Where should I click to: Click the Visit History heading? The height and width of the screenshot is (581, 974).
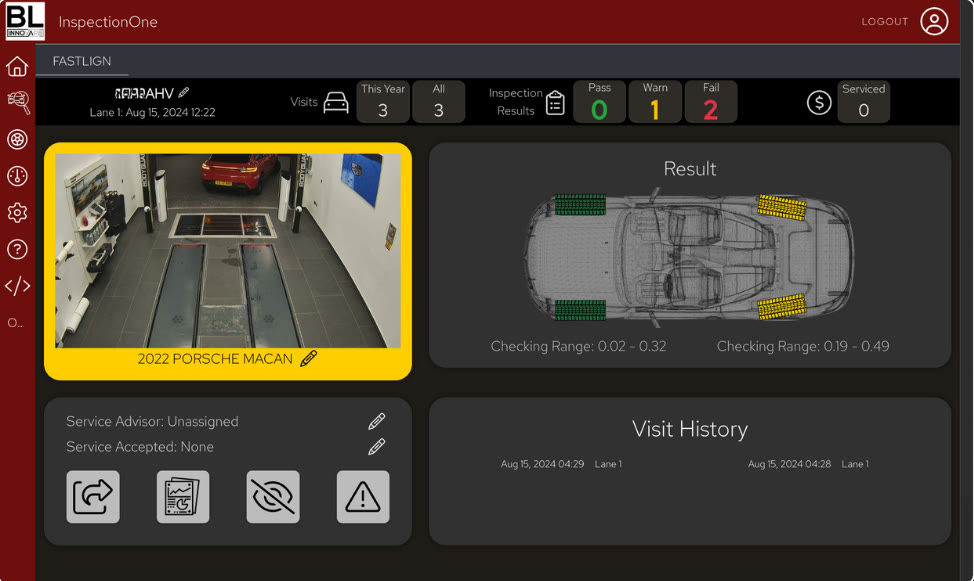pyautogui.click(x=690, y=429)
